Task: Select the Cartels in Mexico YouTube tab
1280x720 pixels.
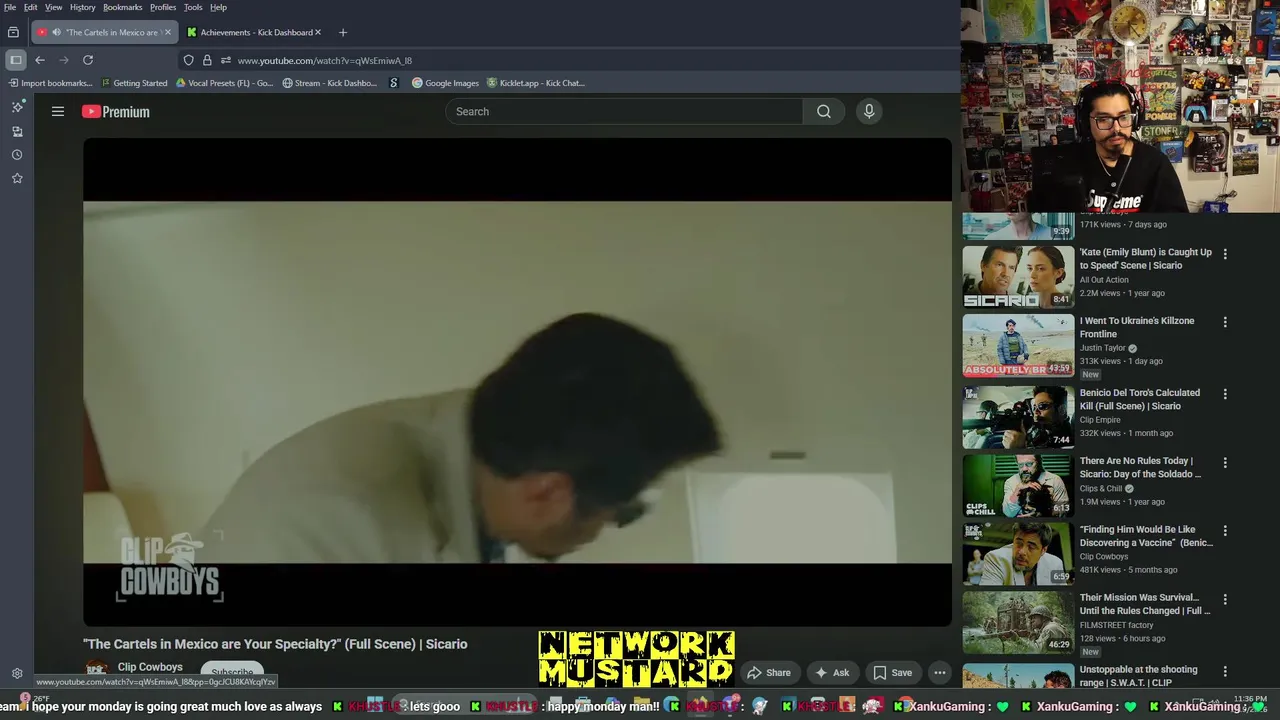Action: coord(105,32)
